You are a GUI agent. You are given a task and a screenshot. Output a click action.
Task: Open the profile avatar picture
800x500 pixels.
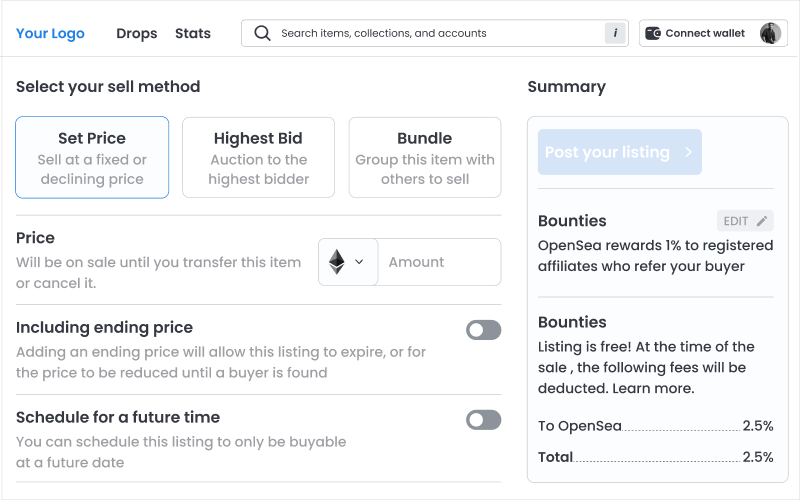tap(770, 33)
